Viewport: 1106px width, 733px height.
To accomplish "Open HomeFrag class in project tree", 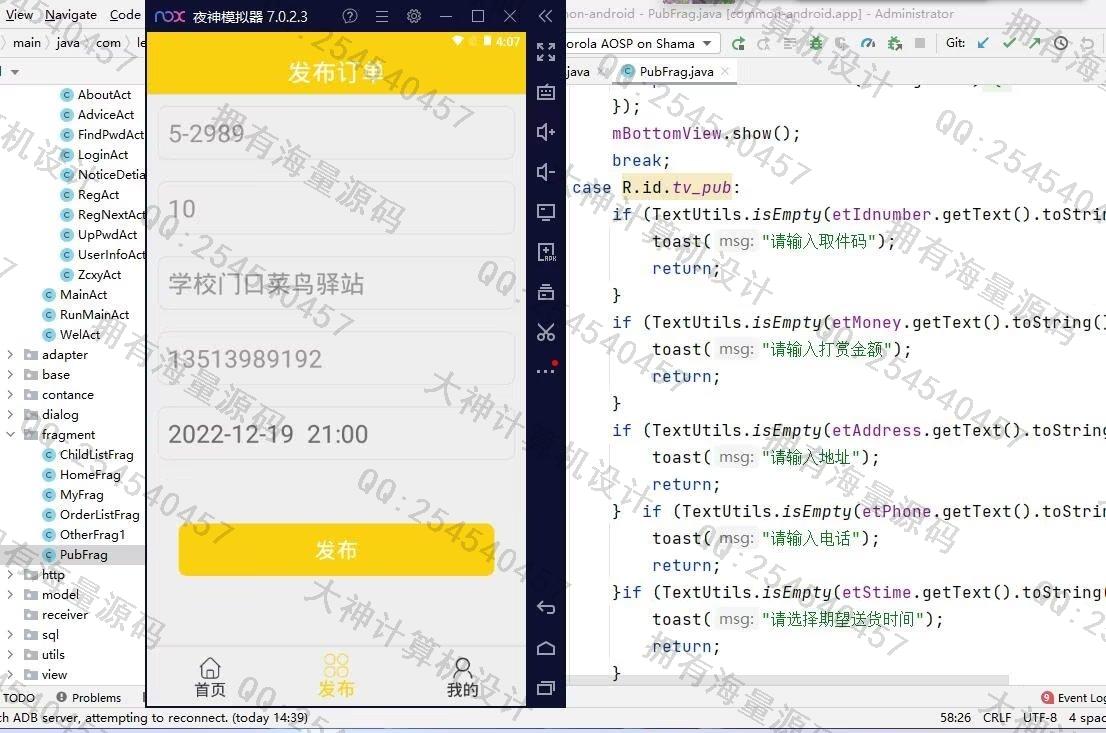I will tap(90, 475).
